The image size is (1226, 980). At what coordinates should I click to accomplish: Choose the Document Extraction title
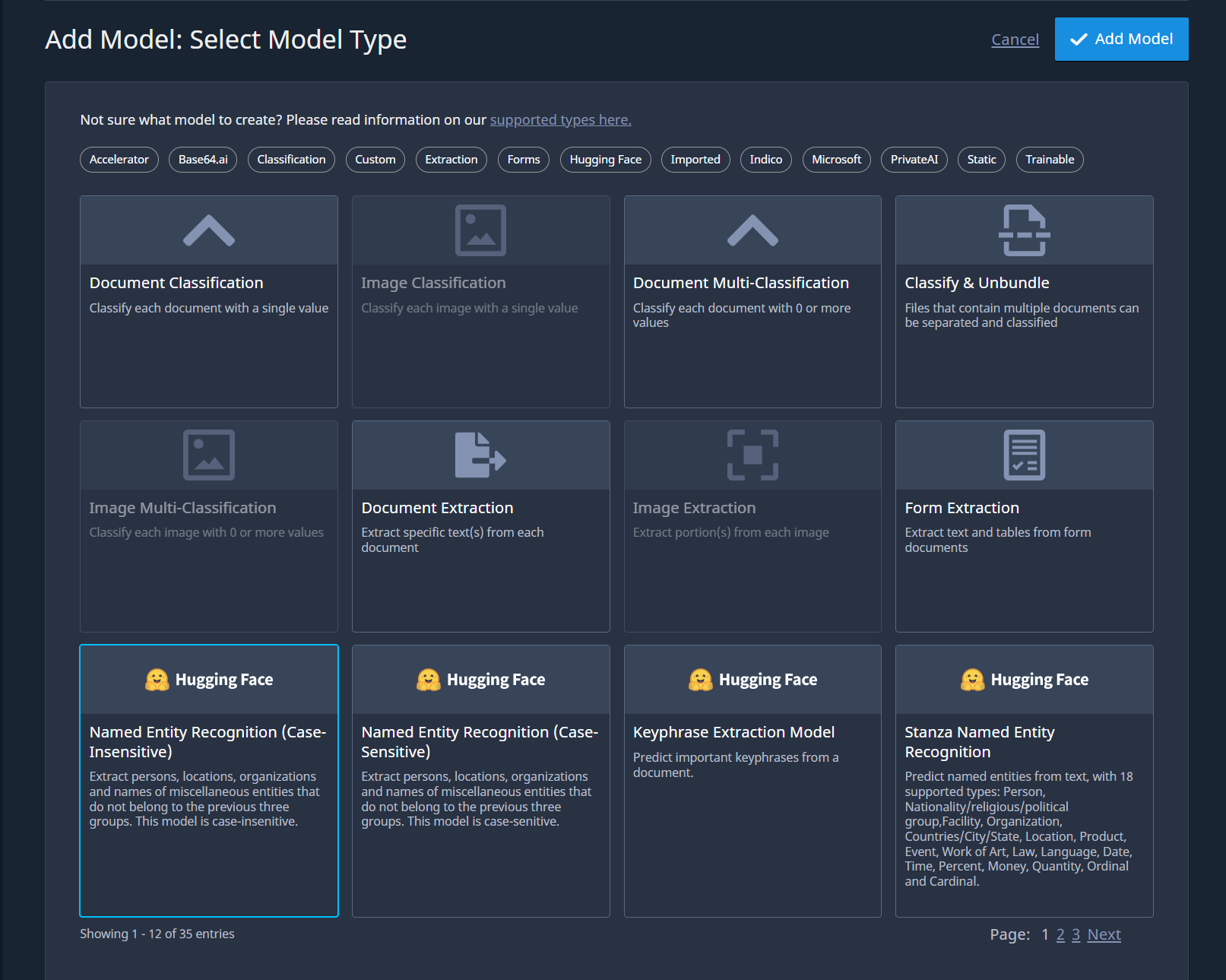(437, 508)
